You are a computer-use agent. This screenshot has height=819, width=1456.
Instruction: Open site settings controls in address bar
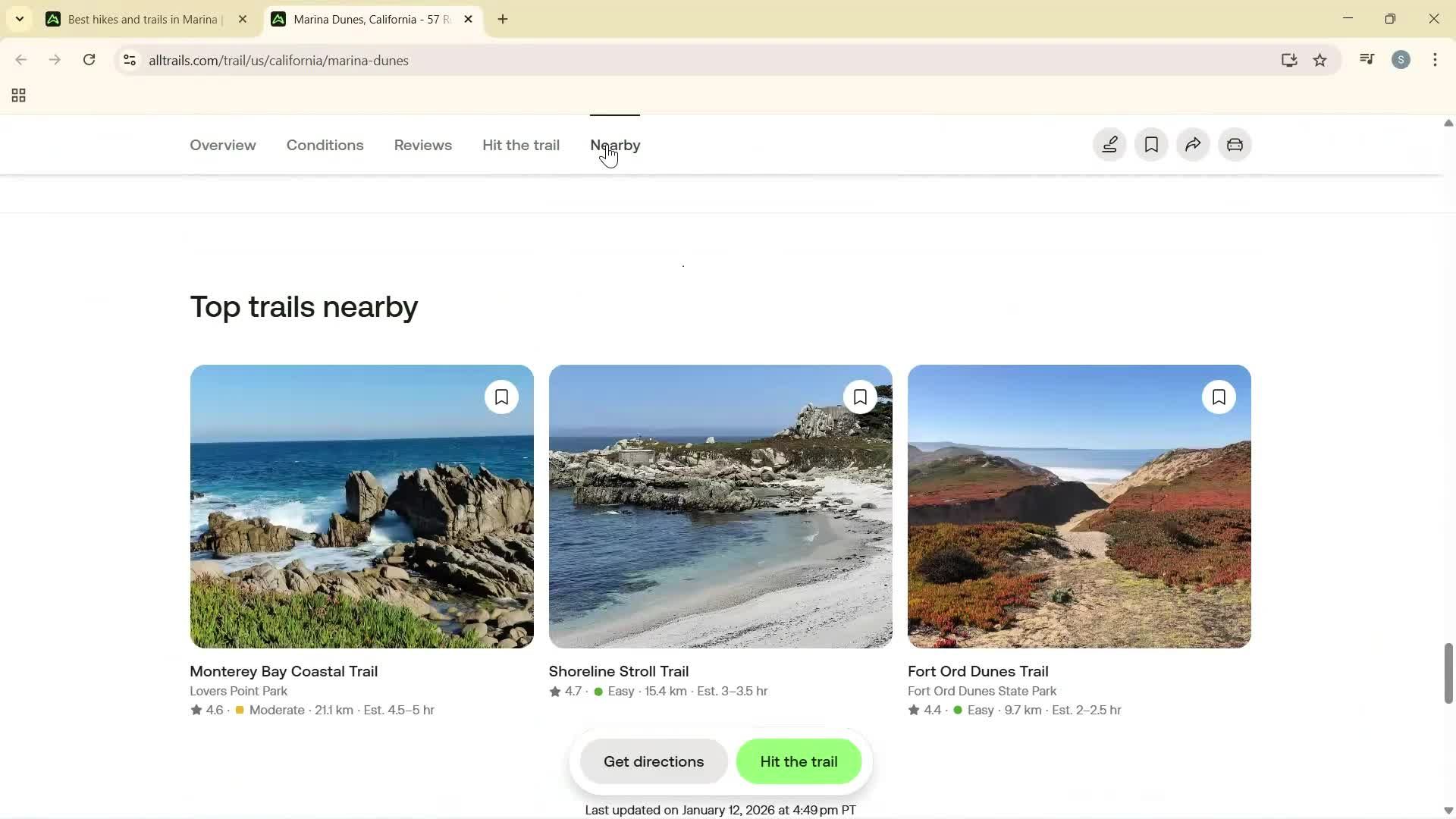coord(130,60)
